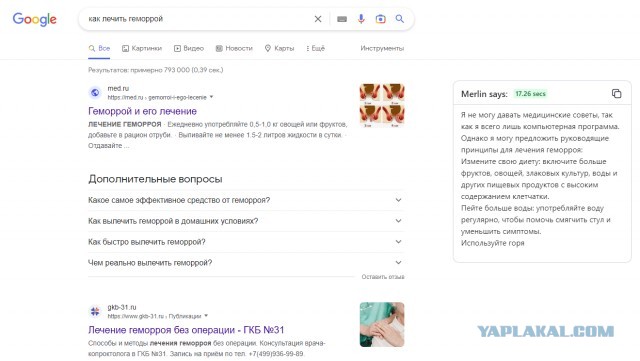Image resolution: width=640 pixels, height=361 pixels.
Task: Submit search with magnifier icon
Action: pyautogui.click(x=400, y=19)
